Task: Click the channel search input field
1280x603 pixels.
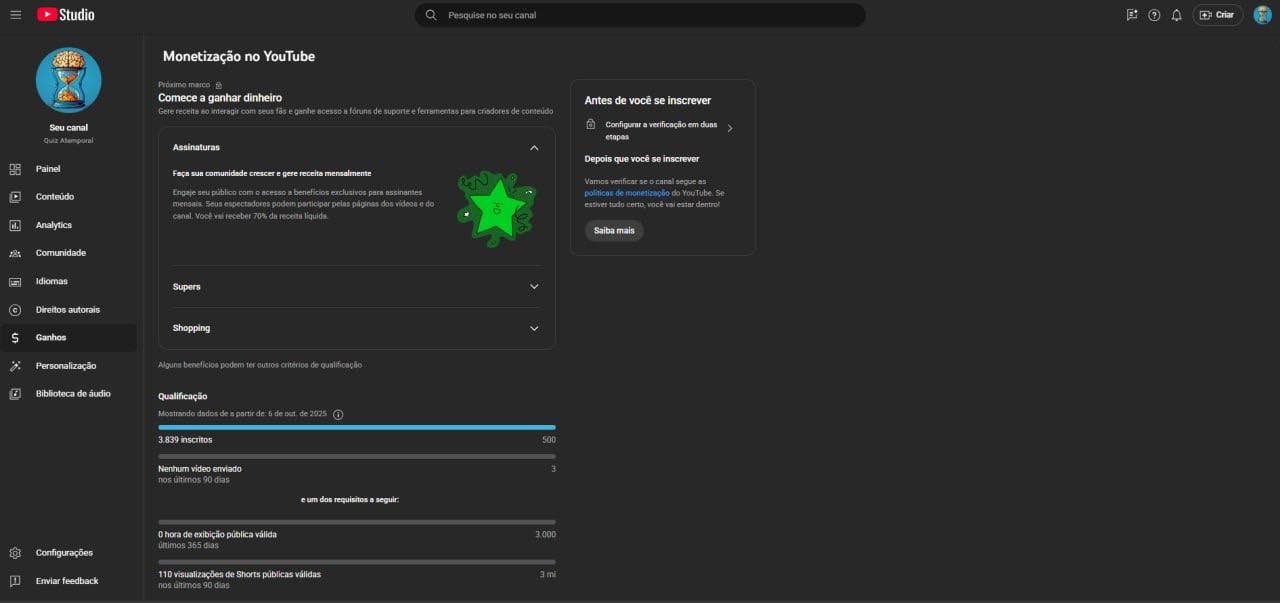Action: tap(640, 15)
